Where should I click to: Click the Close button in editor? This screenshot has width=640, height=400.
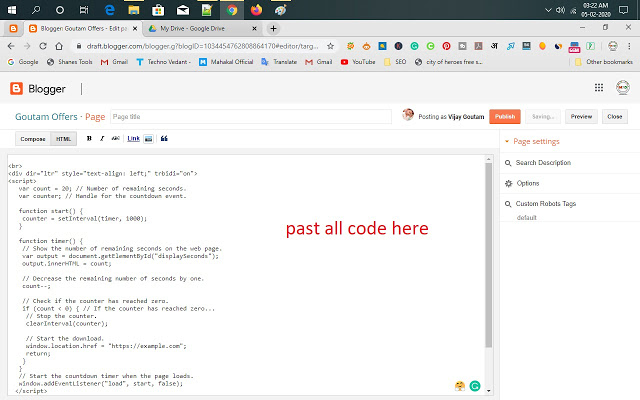coord(614,116)
